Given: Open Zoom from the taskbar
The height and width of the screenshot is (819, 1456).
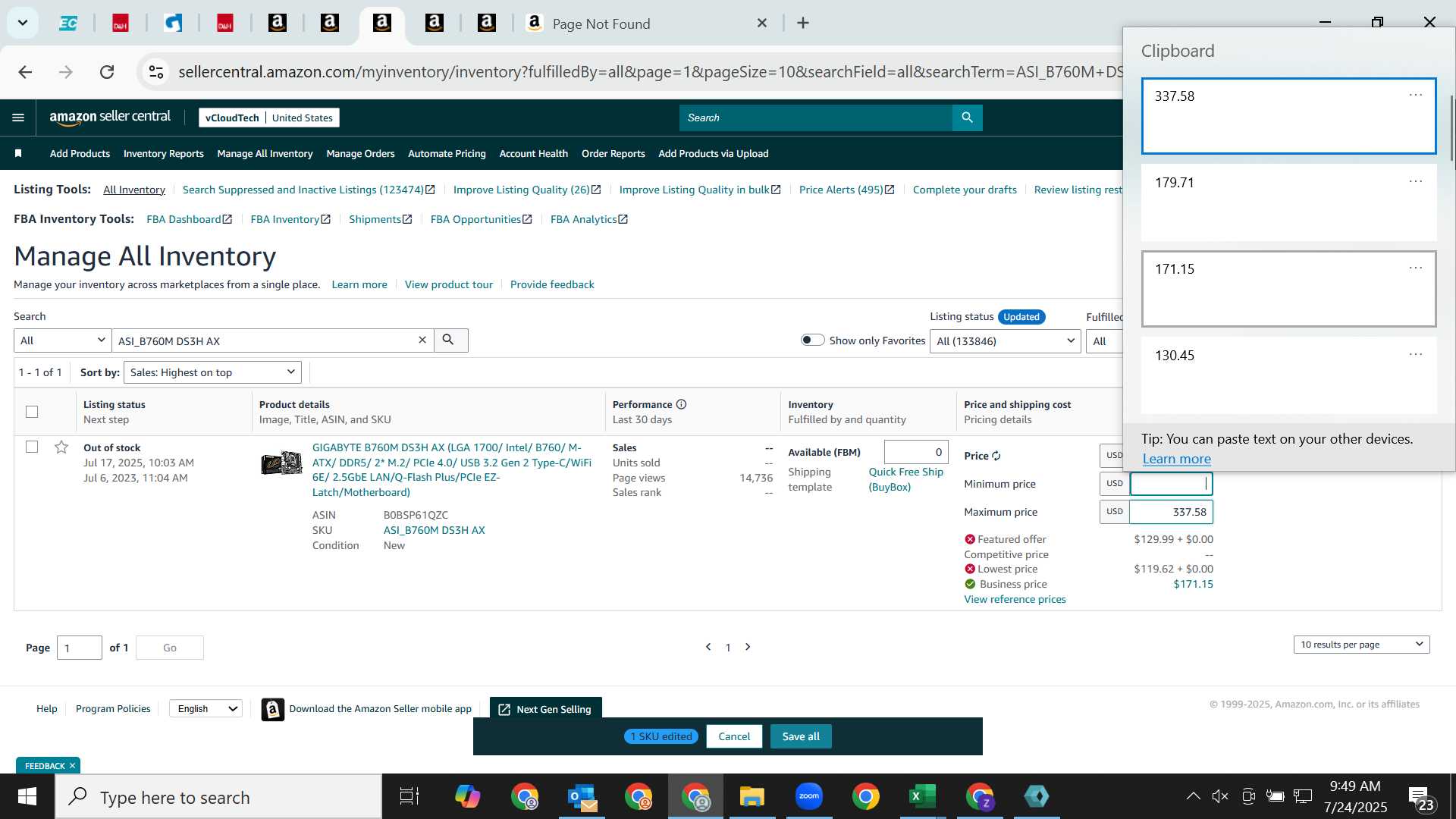Looking at the screenshot, I should click(809, 796).
